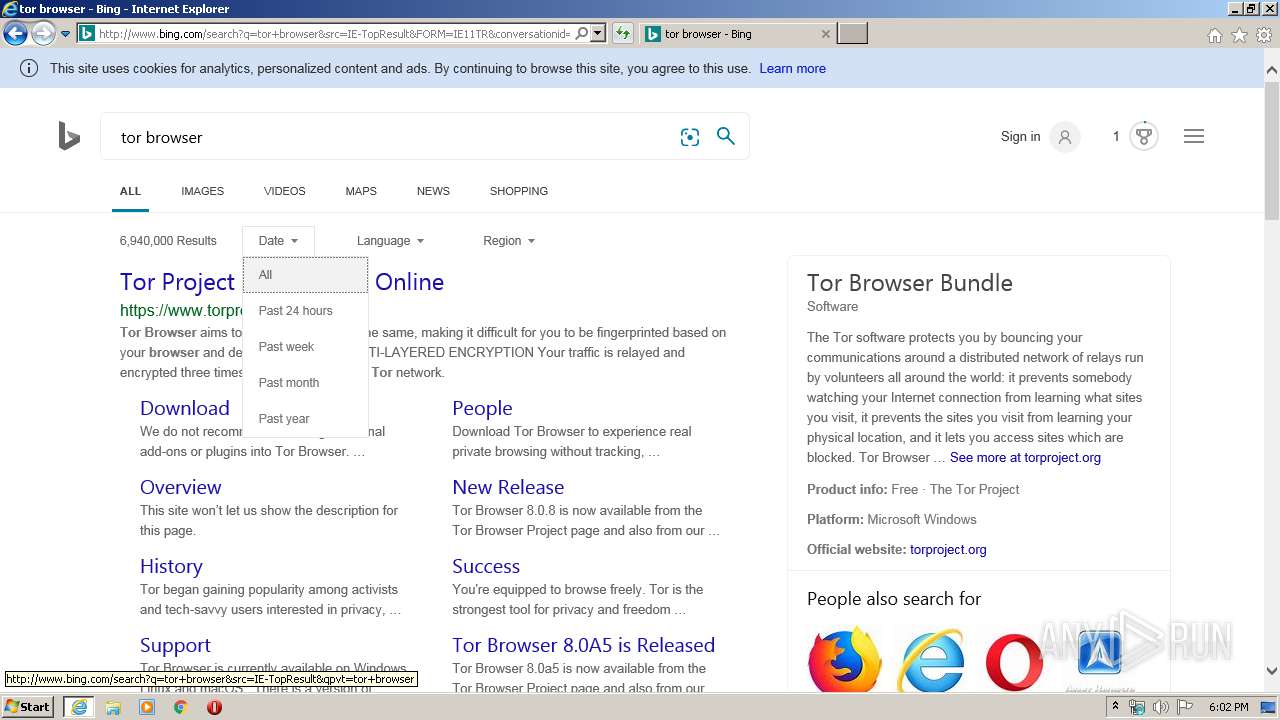
Task: Open the File Explorer taskbar icon
Action: click(113, 707)
